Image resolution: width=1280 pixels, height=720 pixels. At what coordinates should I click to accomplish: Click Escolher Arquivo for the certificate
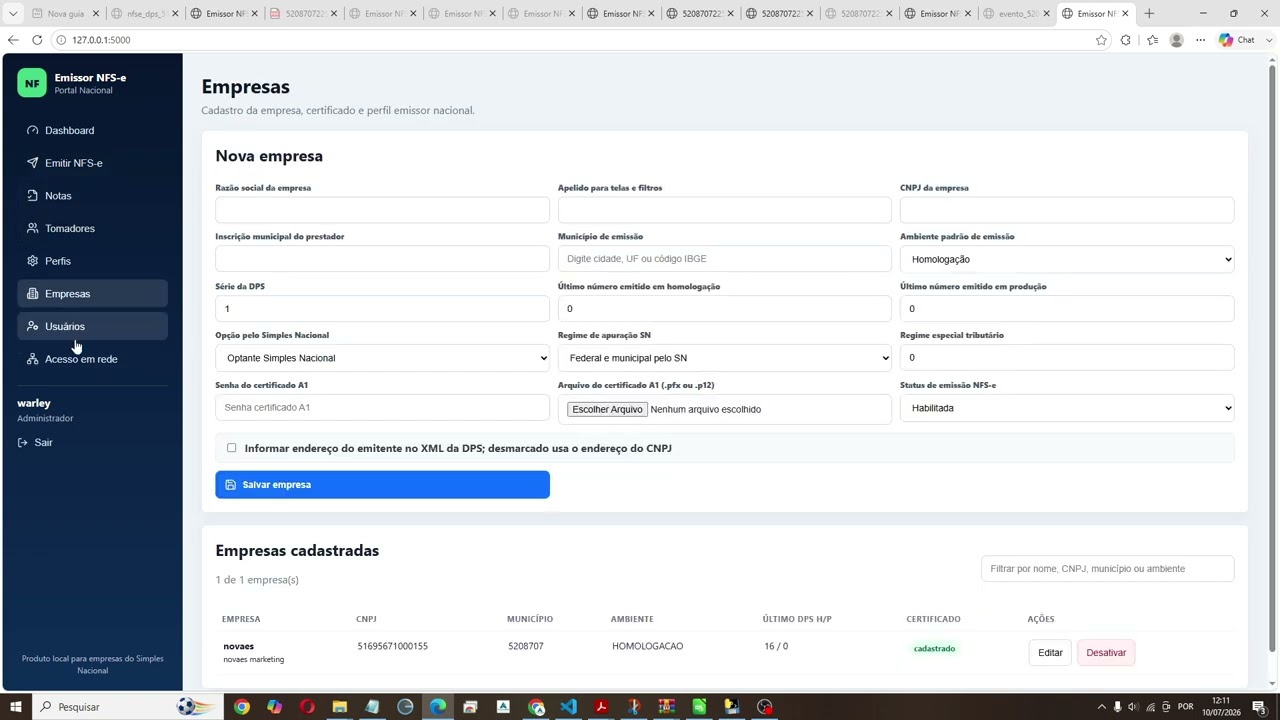tap(607, 409)
